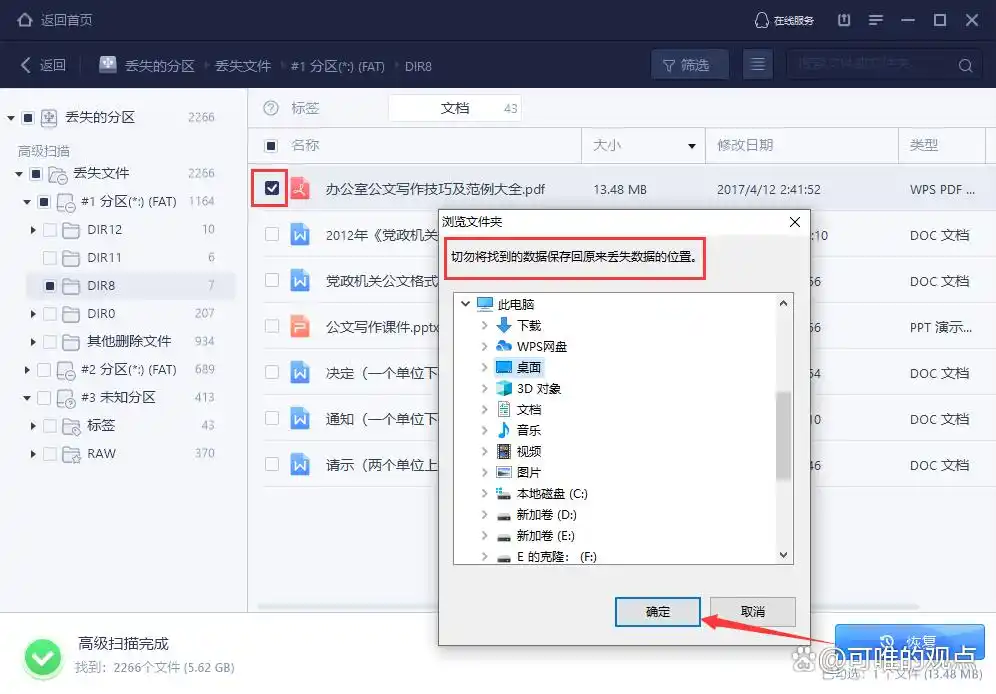Expand the 标签 tree node

point(33,426)
